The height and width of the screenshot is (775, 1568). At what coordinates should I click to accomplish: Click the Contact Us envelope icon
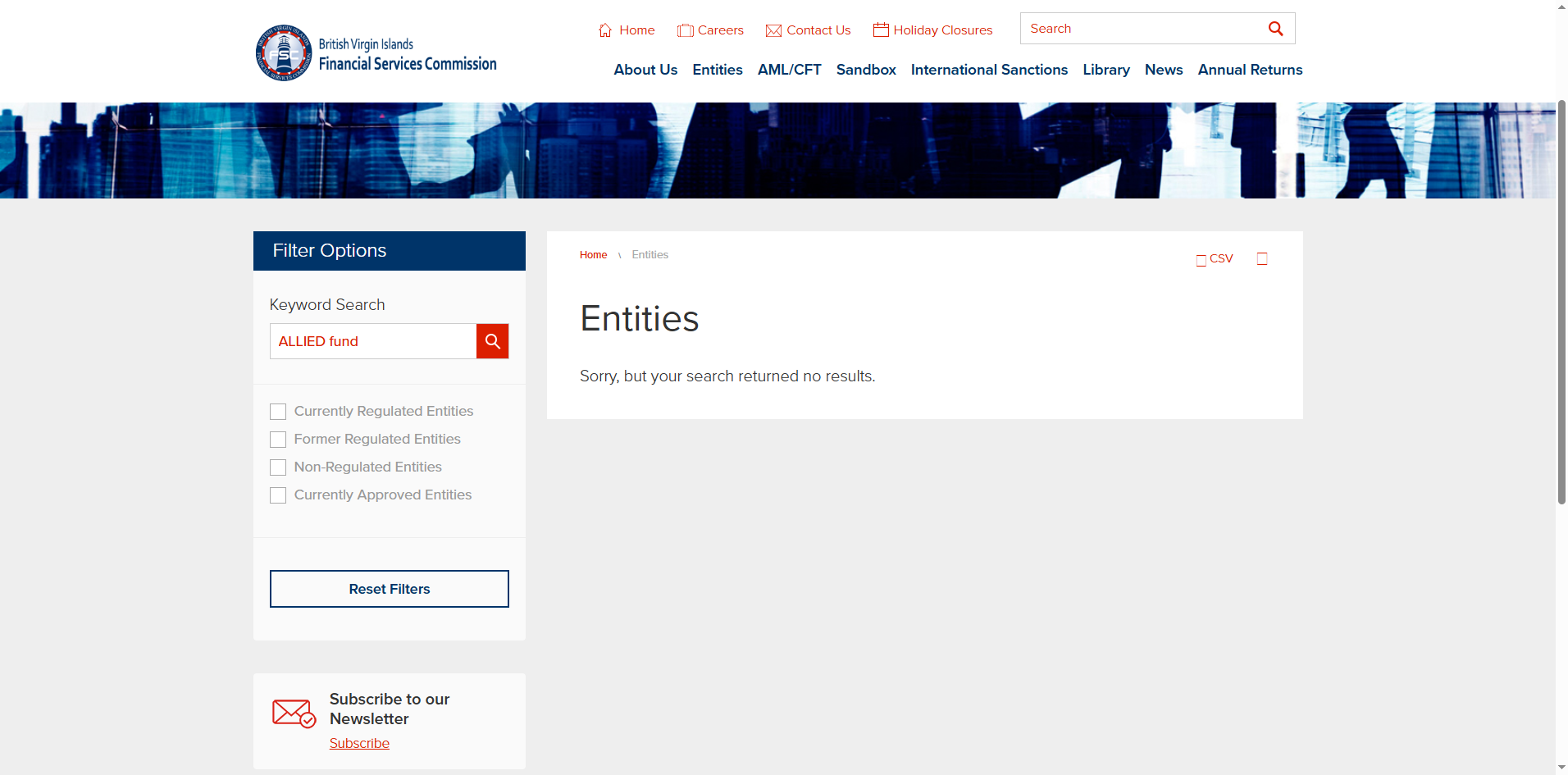click(773, 31)
